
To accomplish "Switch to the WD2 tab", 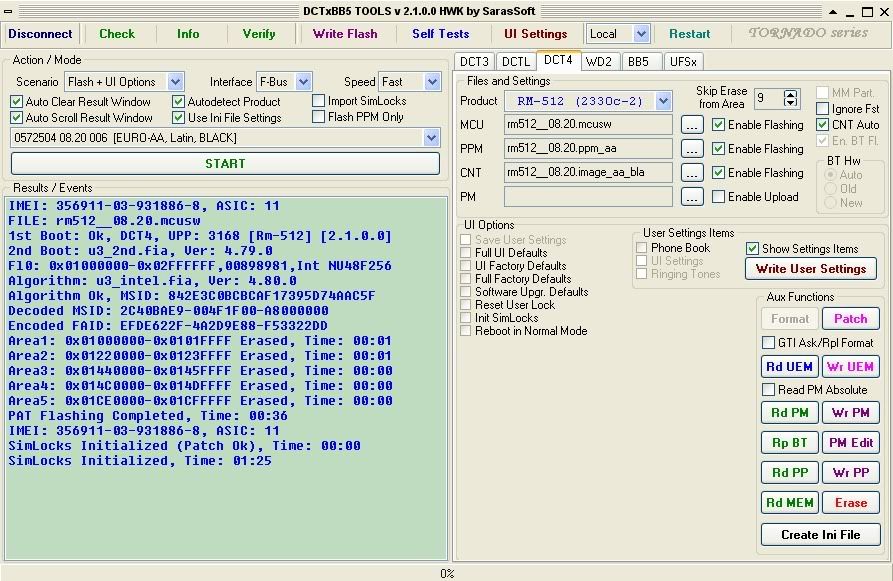I will pyautogui.click(x=599, y=62).
